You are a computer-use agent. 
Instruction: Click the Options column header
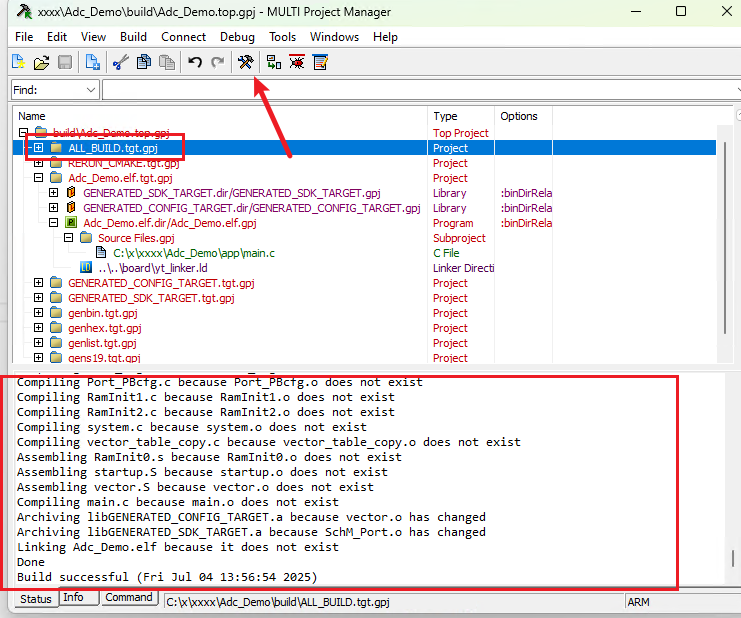click(524, 116)
